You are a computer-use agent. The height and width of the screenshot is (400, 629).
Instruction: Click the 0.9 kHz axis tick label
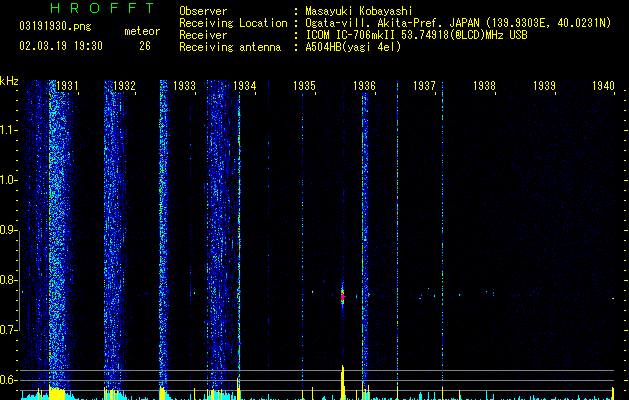[9, 230]
